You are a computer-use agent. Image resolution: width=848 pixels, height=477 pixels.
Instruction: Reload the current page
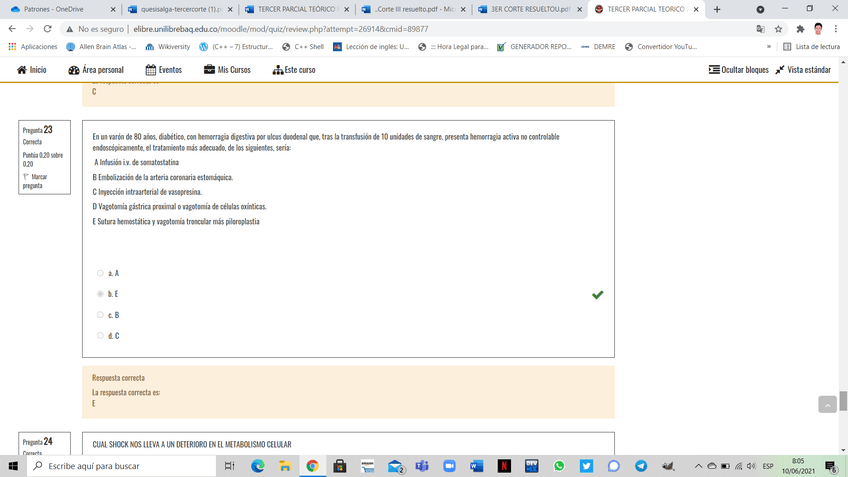[x=48, y=29]
